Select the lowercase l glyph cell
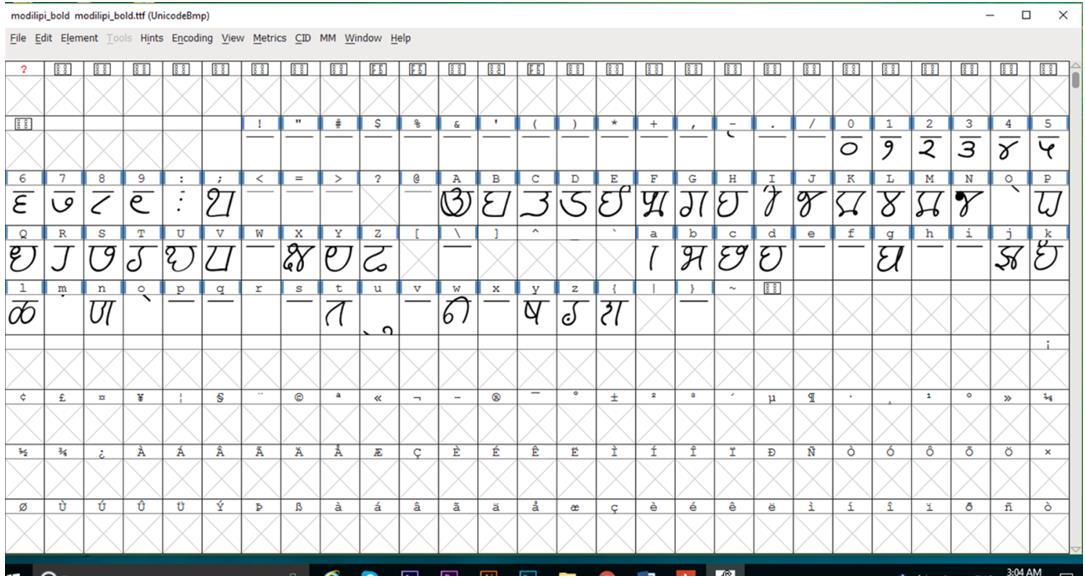 (24, 314)
